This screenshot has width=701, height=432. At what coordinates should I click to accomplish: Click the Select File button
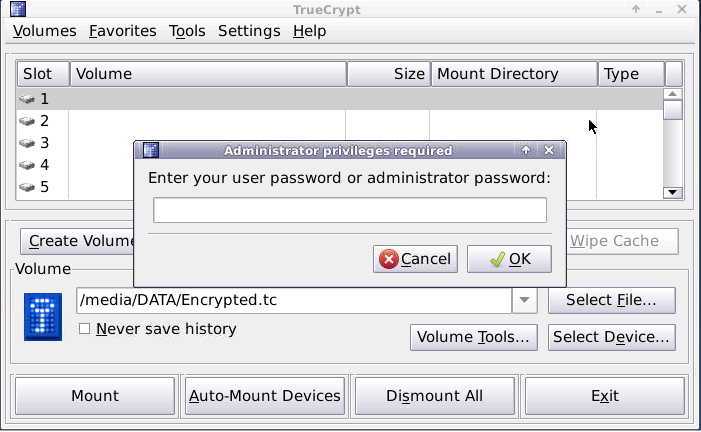(611, 300)
